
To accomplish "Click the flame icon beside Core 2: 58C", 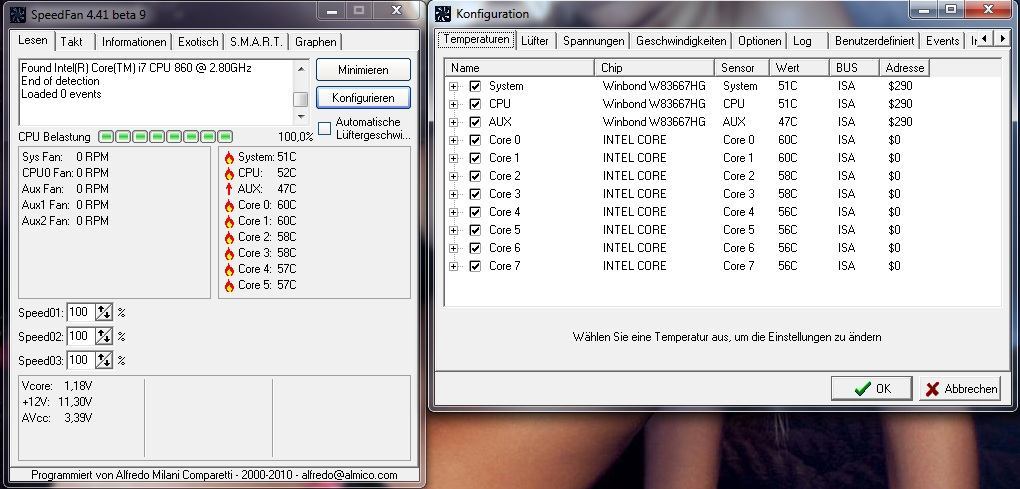I will 229,237.
